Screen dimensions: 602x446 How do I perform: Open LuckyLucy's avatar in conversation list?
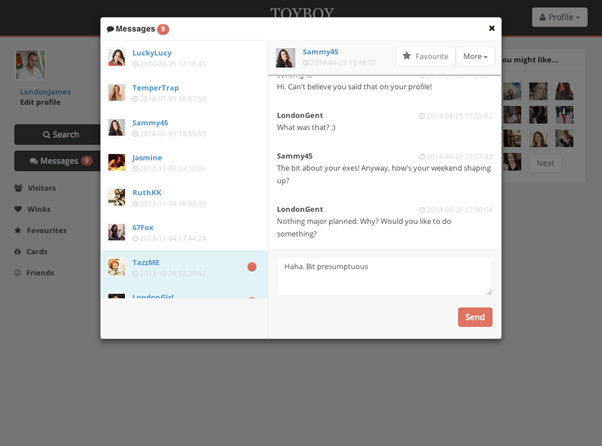pos(116,58)
